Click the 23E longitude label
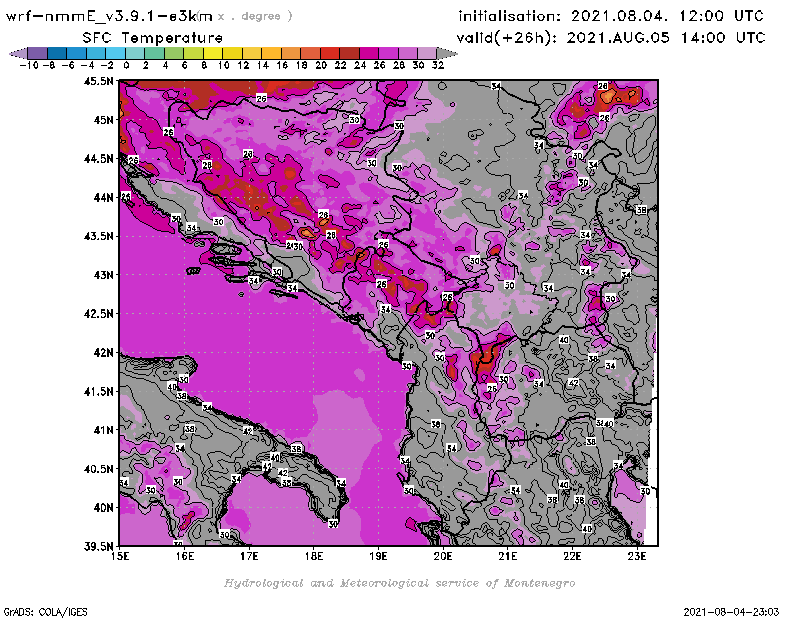The width and height of the screenshot is (800, 618). pos(637,556)
